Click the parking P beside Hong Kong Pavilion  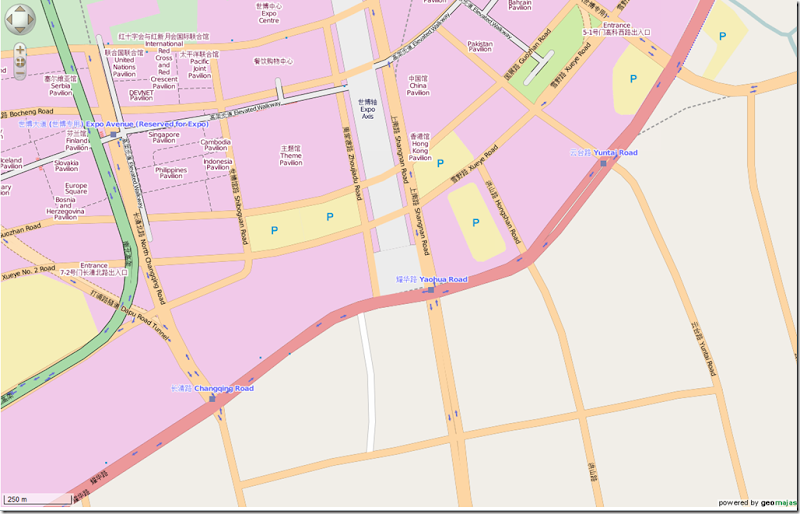[440, 163]
